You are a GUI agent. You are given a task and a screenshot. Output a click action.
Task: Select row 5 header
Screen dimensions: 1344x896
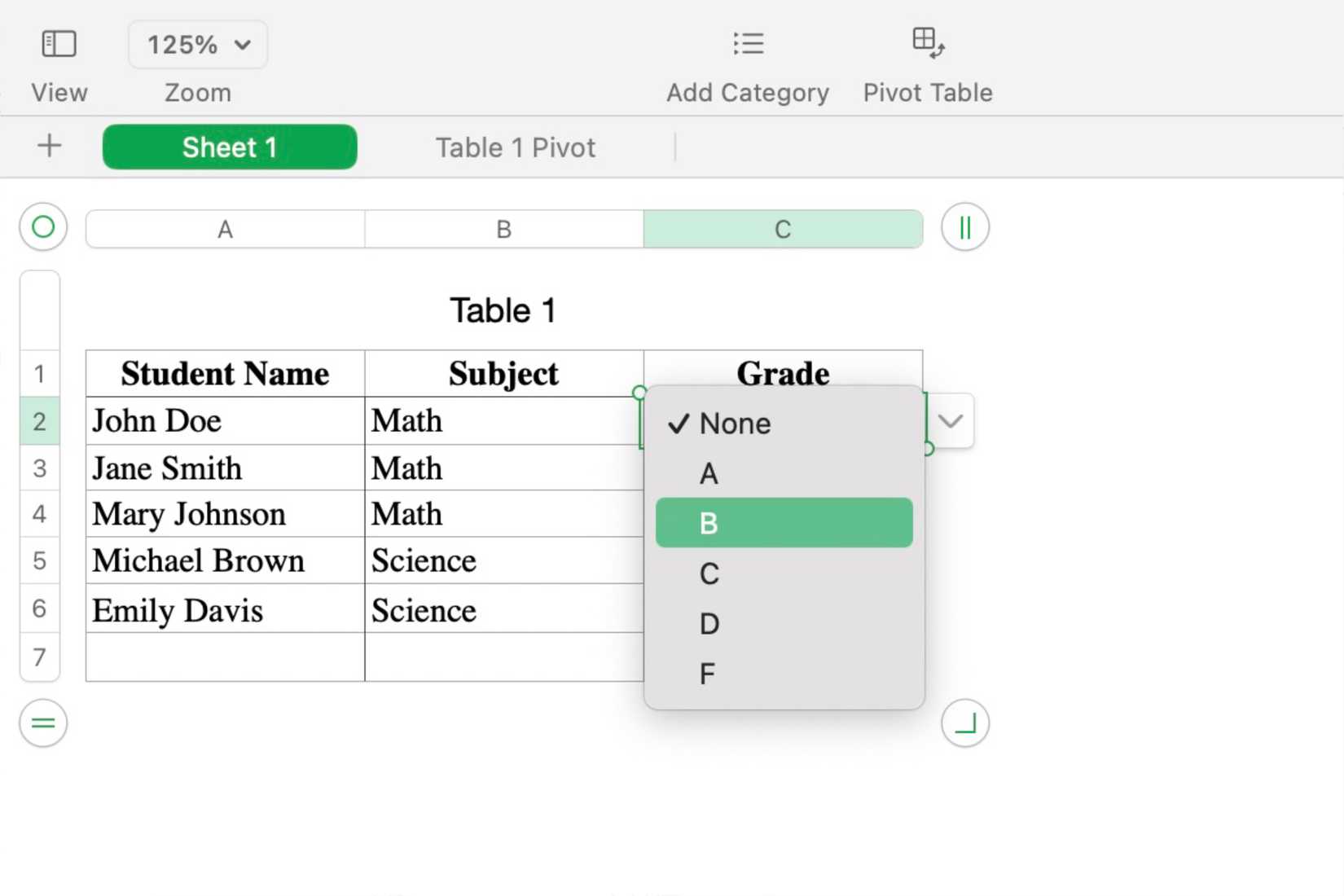click(x=39, y=561)
